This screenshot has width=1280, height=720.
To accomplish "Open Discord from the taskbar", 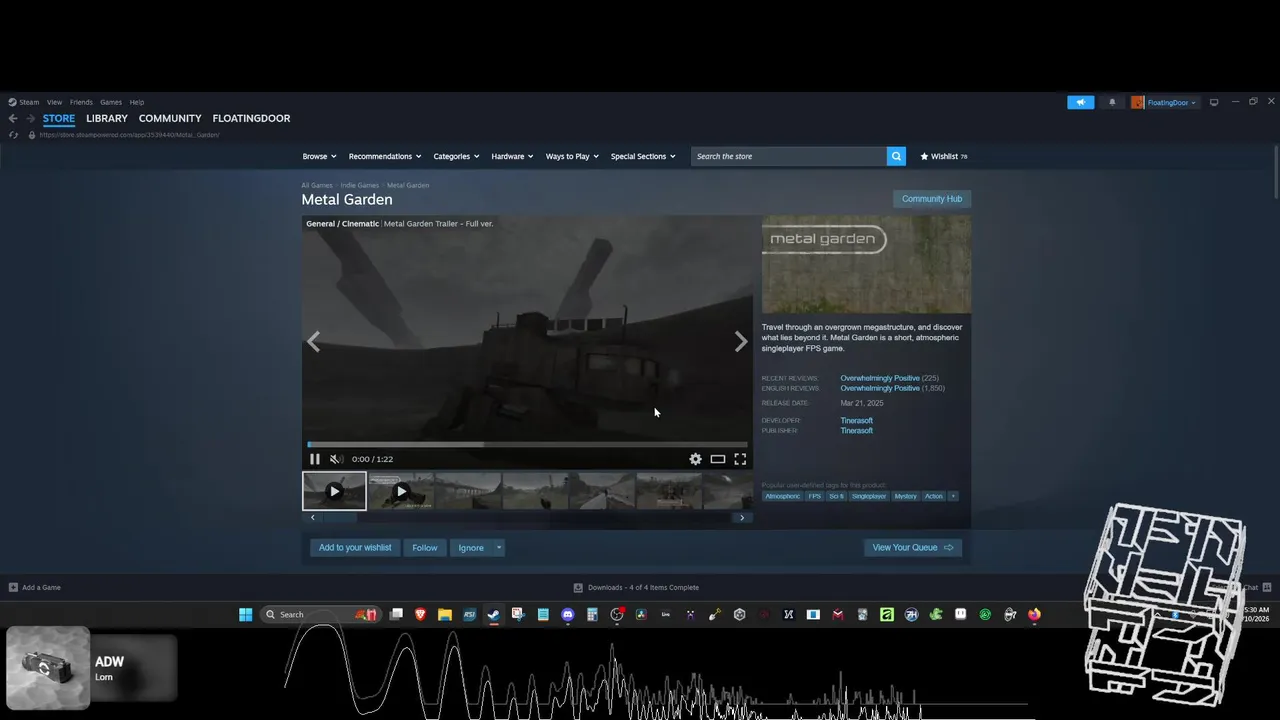I will pos(568,614).
